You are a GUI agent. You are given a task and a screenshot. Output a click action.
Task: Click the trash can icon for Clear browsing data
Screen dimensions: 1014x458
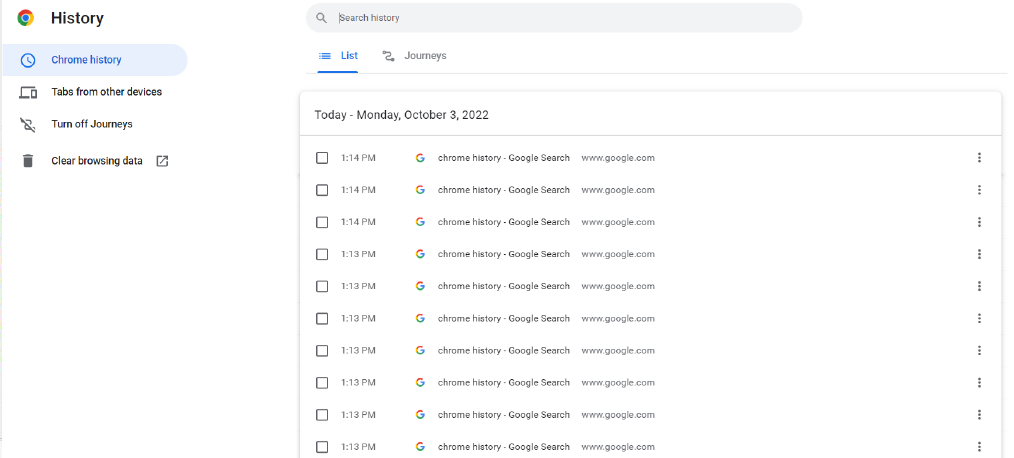[x=28, y=161]
